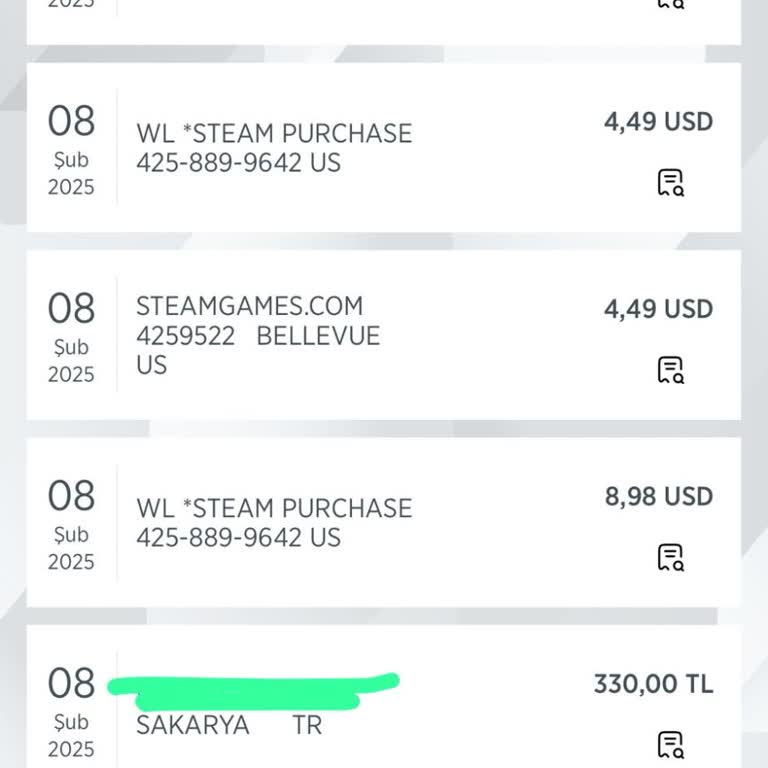Tap the 330,00 TL amount
Screen dimensions: 768x768
[x=653, y=684]
